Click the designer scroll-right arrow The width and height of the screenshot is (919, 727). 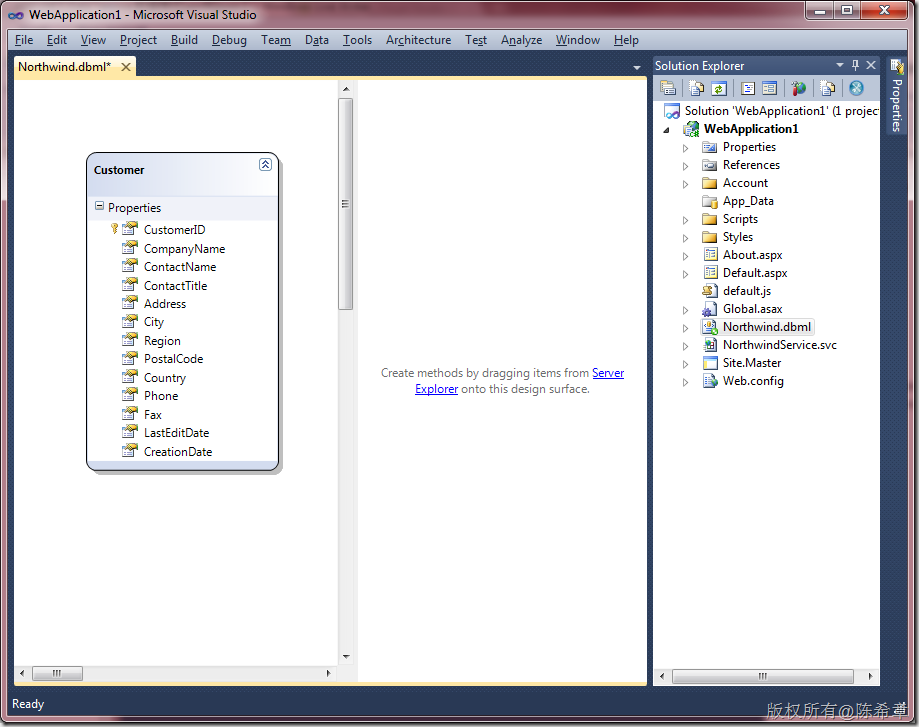[x=328, y=673]
